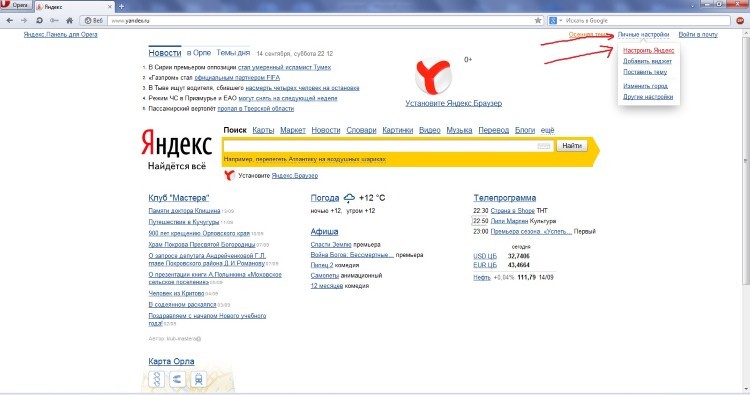The height and width of the screenshot is (395, 750).
Task: Open the Афиша heading link
Action: coord(324,231)
